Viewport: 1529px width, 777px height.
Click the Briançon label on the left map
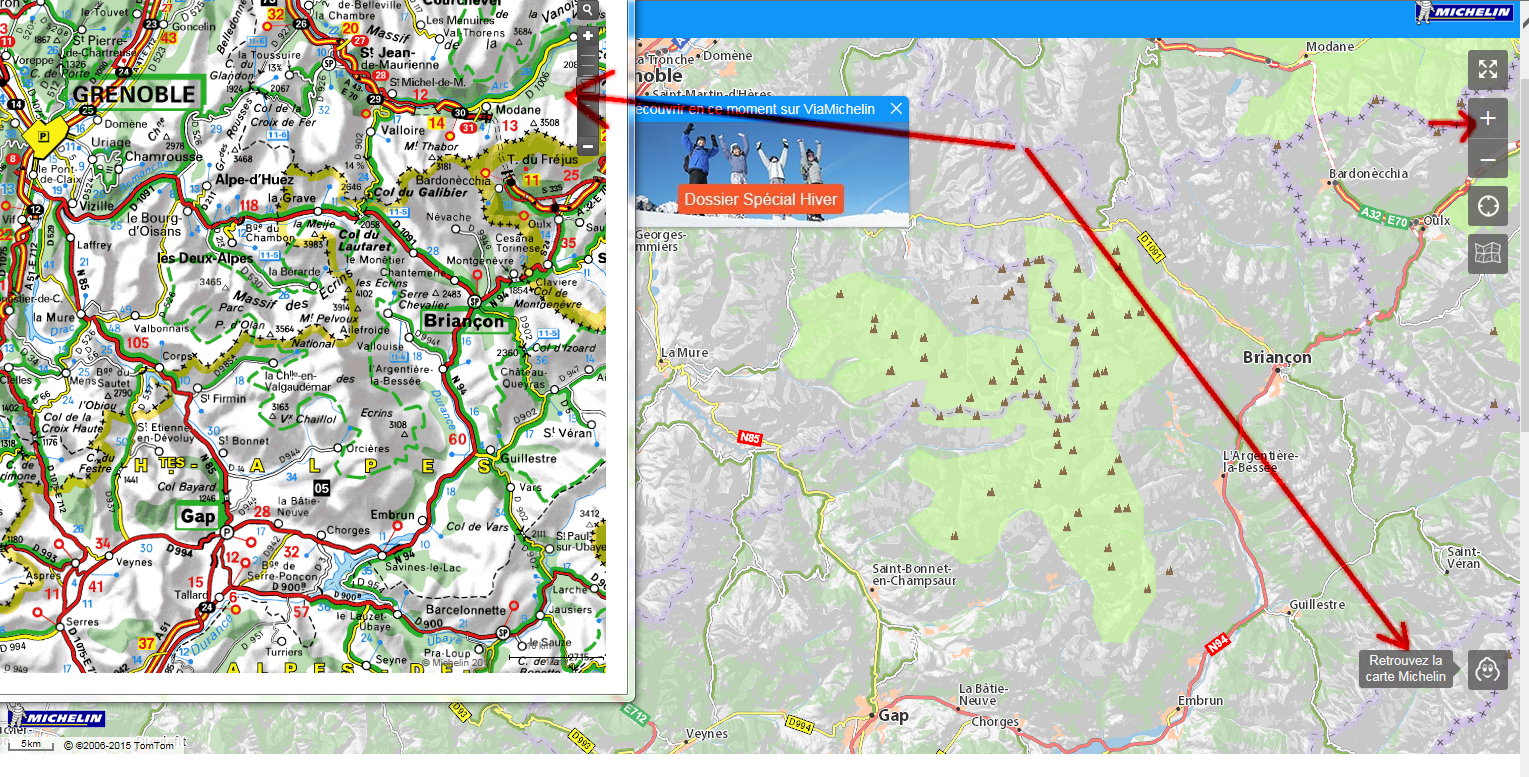click(465, 322)
